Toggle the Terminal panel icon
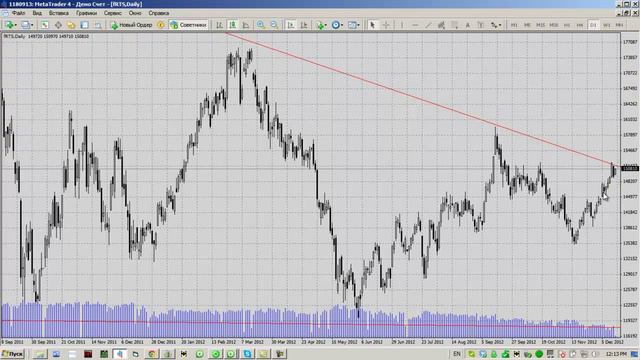 coord(84,25)
